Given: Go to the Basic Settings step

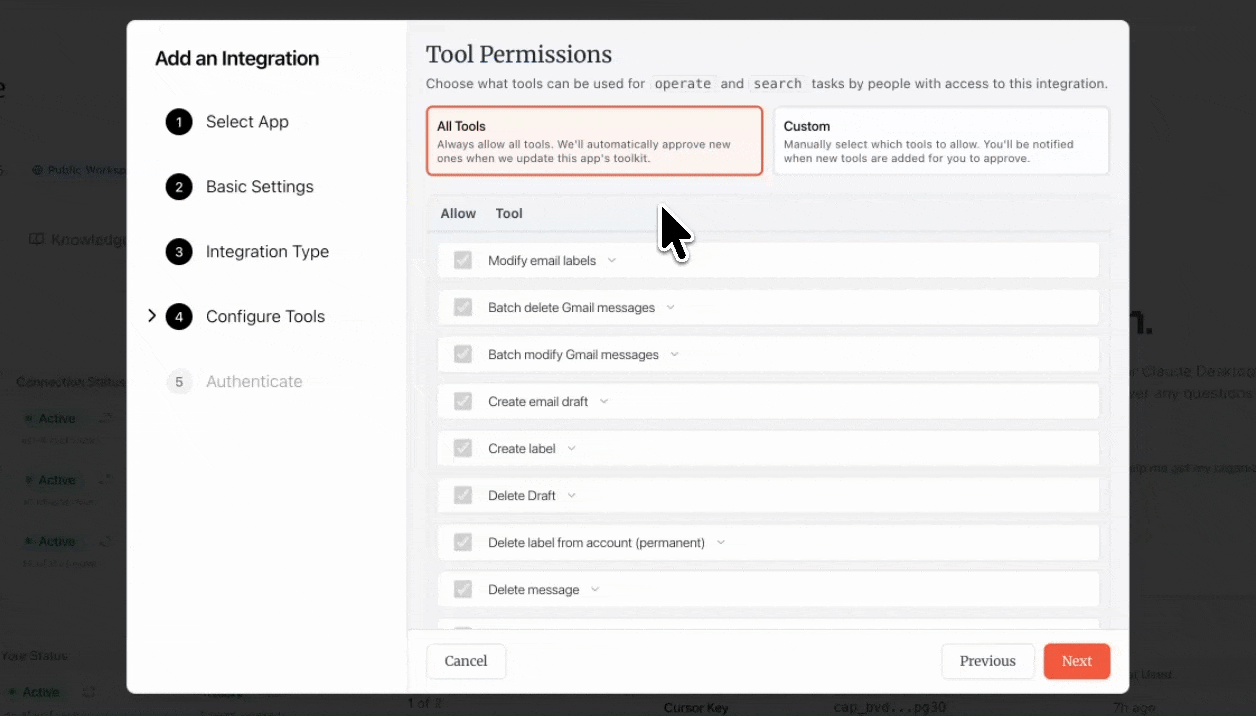Looking at the screenshot, I should tap(259, 187).
